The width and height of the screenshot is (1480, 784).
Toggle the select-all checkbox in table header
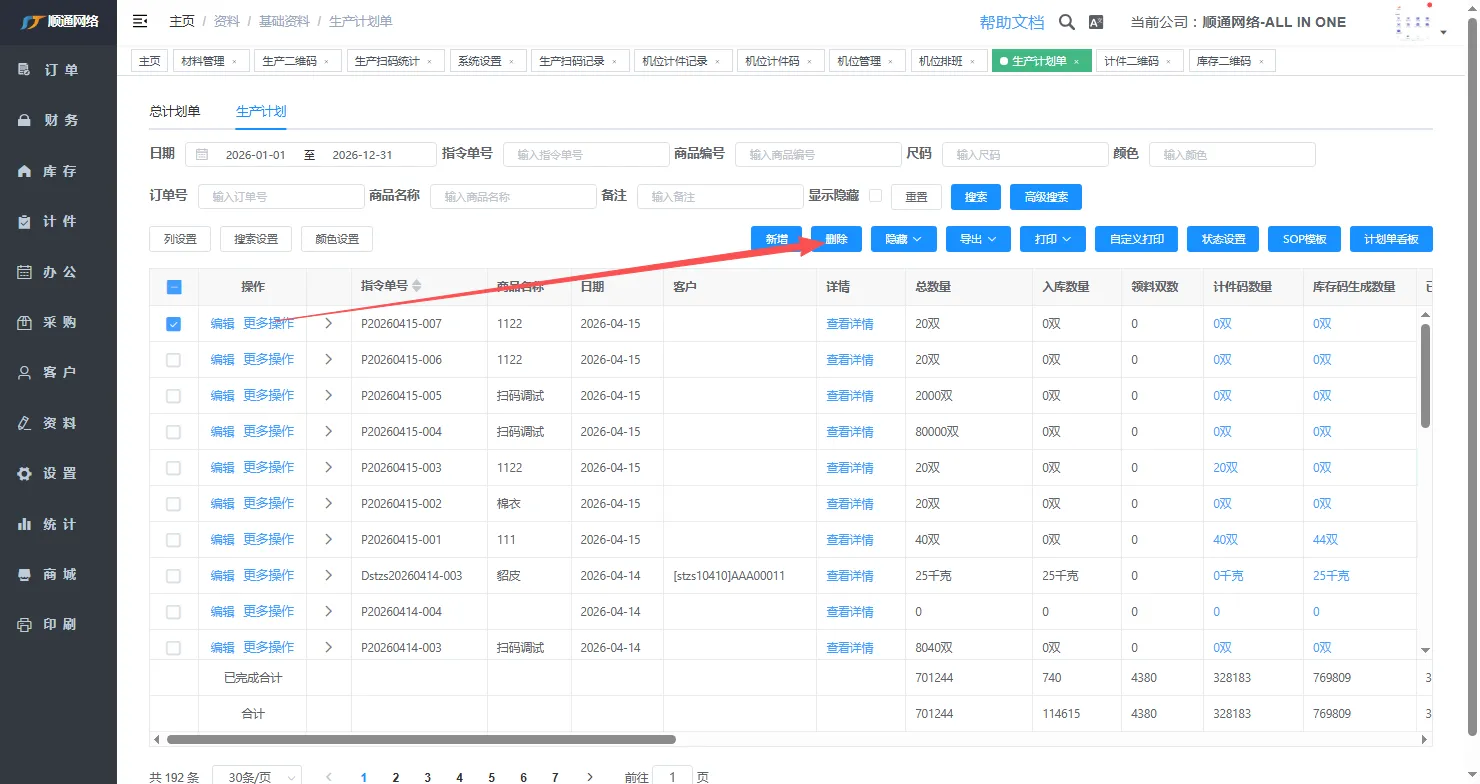(173, 287)
